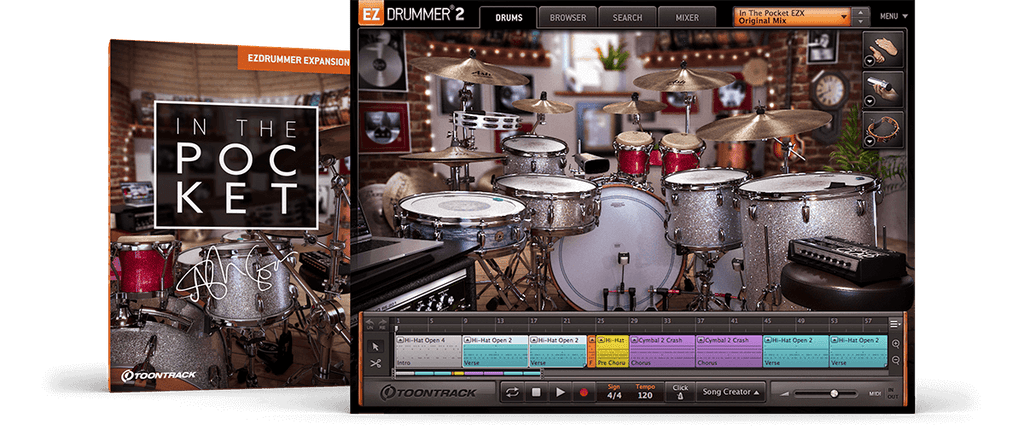Toggle loop playback on the transport
This screenshot has width=1024, height=441.
pyautogui.click(x=512, y=393)
